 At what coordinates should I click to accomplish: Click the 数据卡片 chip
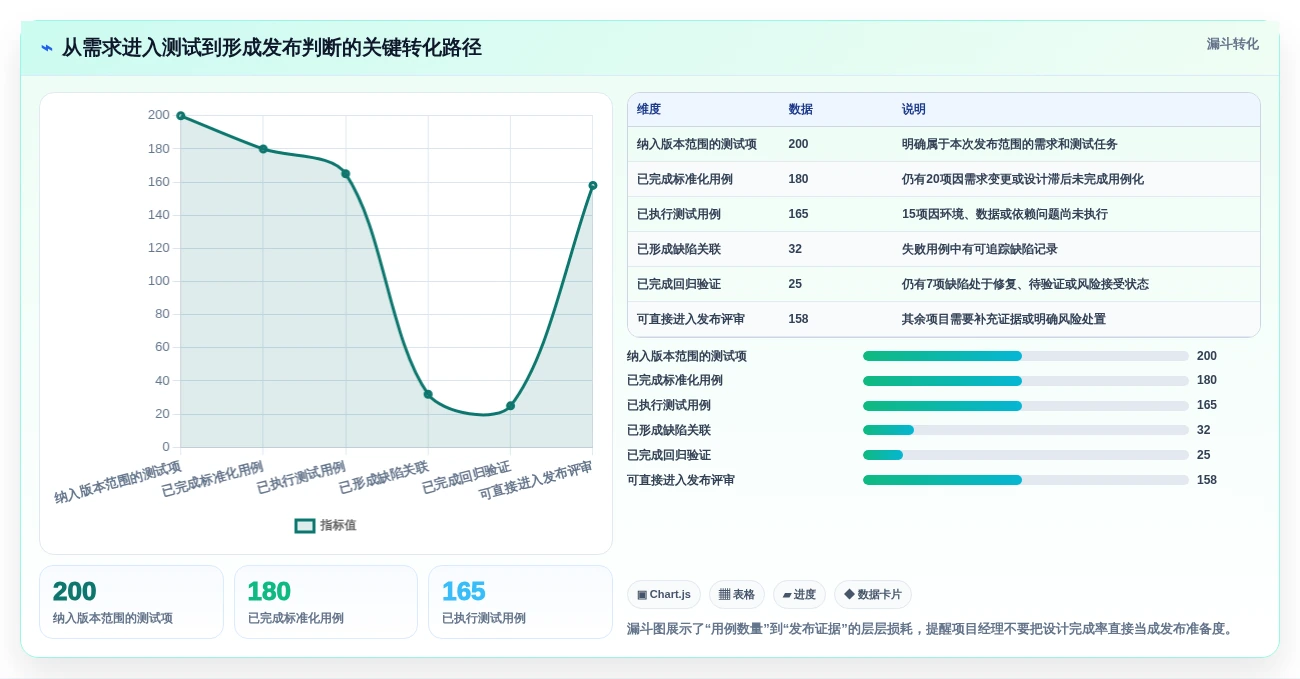click(x=873, y=594)
